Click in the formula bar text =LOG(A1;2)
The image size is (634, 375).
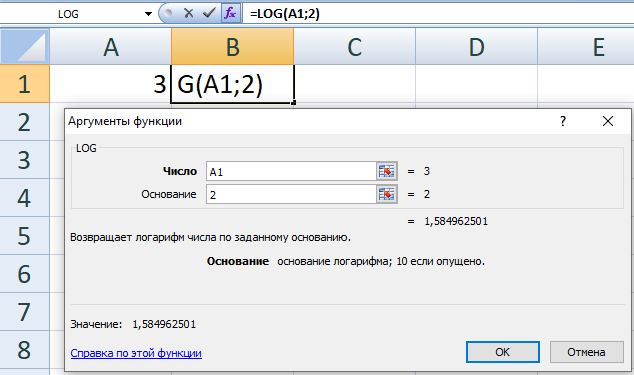(285, 14)
